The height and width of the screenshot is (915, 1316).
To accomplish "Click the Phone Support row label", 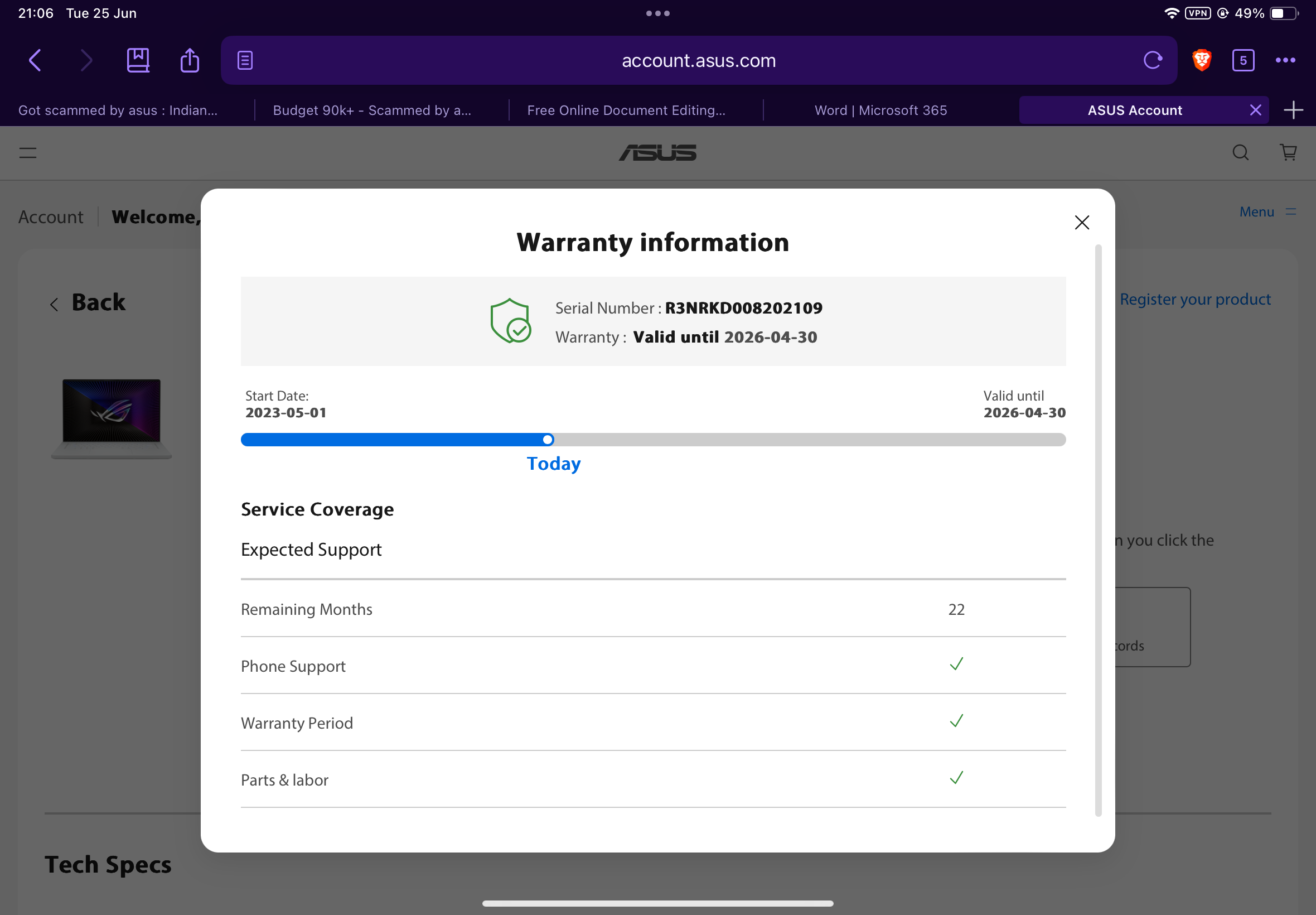I will 293,666.
